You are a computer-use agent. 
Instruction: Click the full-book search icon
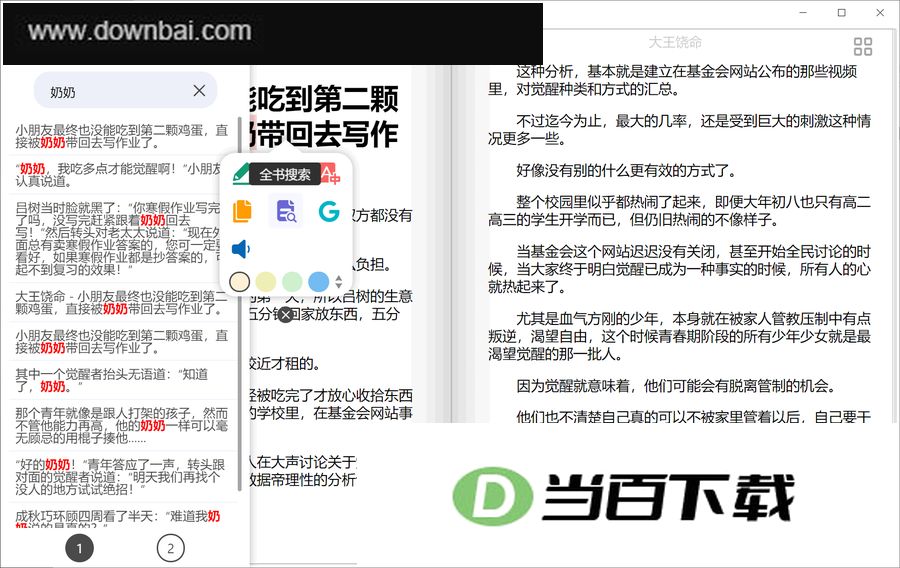tap(286, 211)
